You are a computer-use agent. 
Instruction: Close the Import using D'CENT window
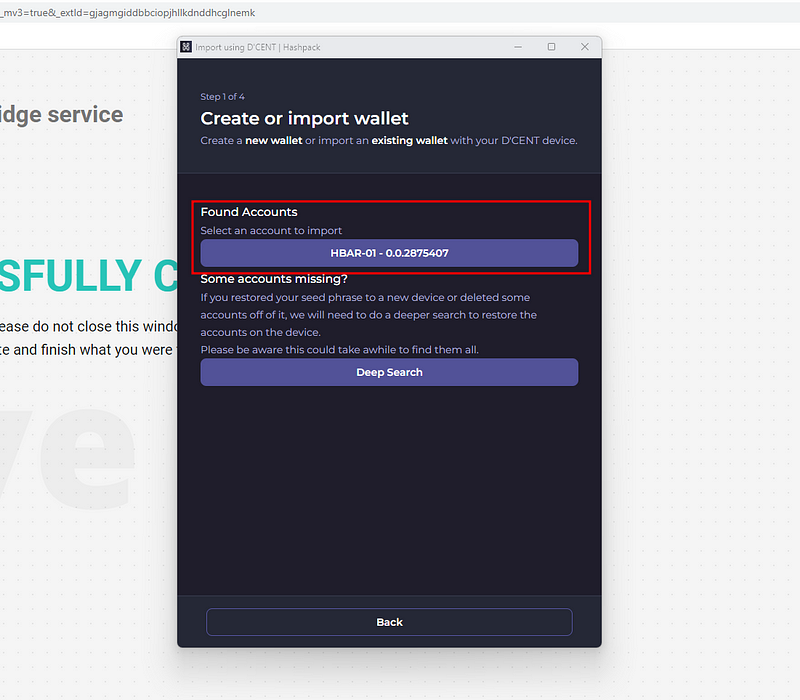[x=585, y=47]
